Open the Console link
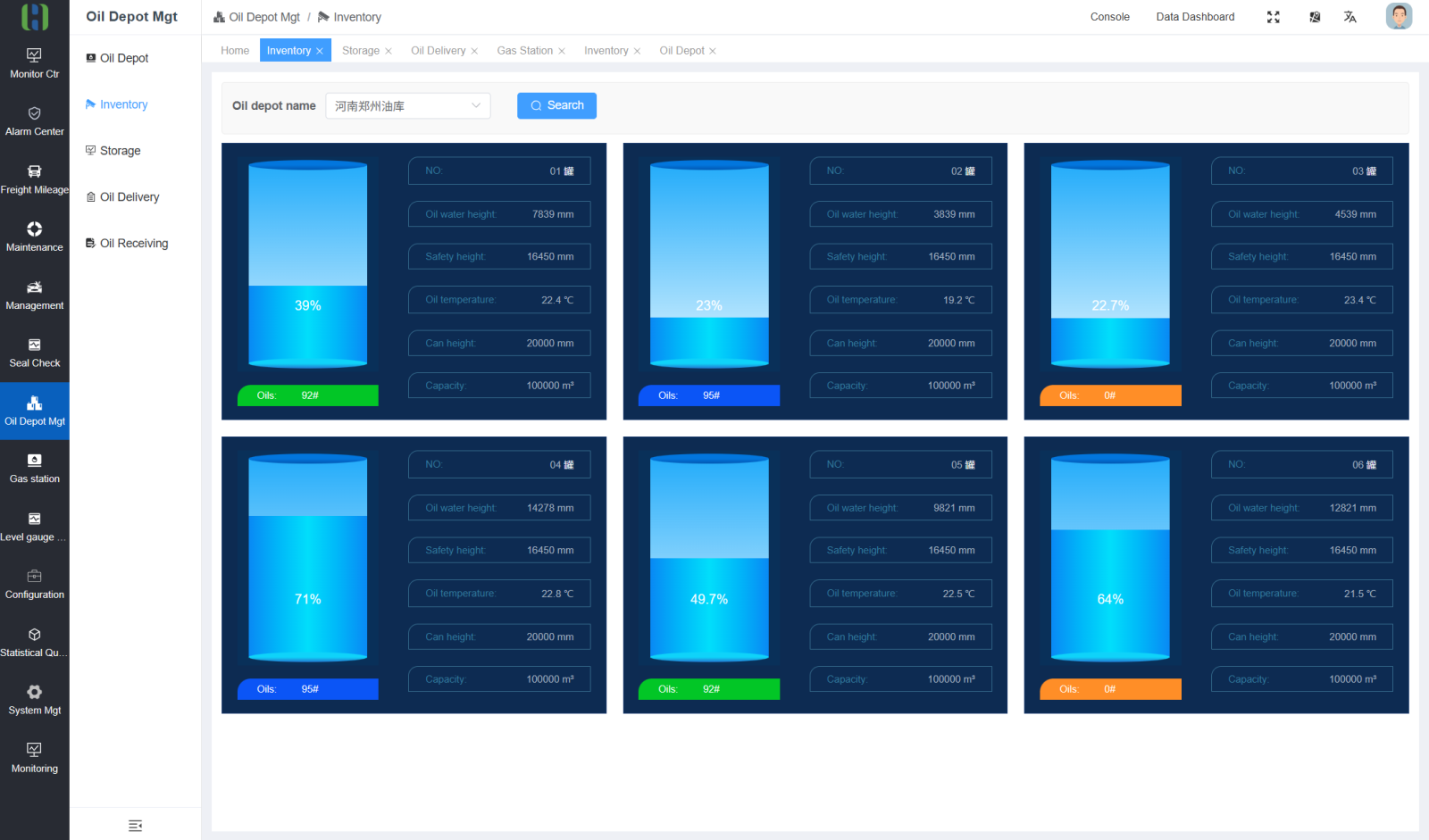The height and width of the screenshot is (840, 1429). 1110,17
